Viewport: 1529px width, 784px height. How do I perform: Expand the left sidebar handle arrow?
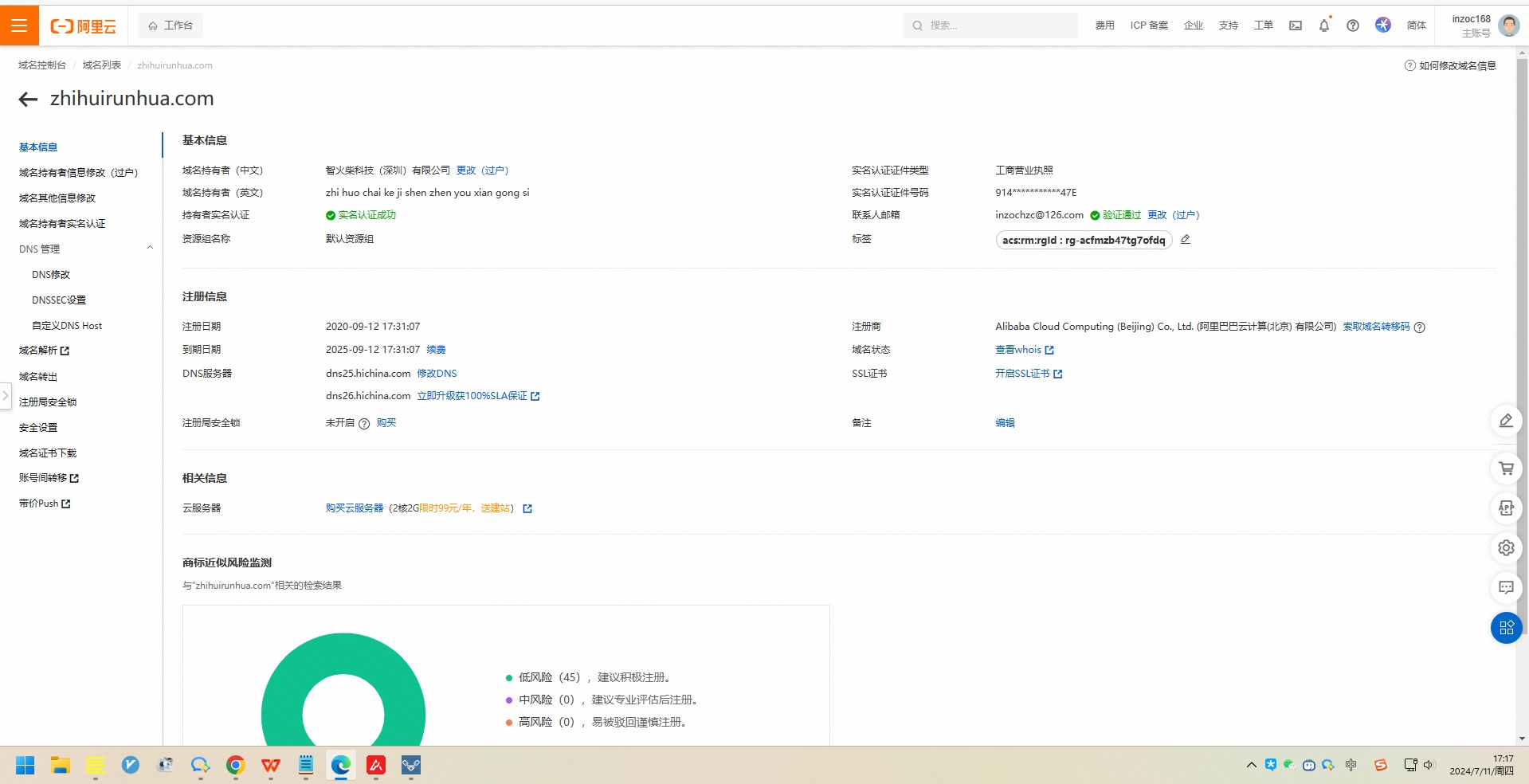point(6,395)
